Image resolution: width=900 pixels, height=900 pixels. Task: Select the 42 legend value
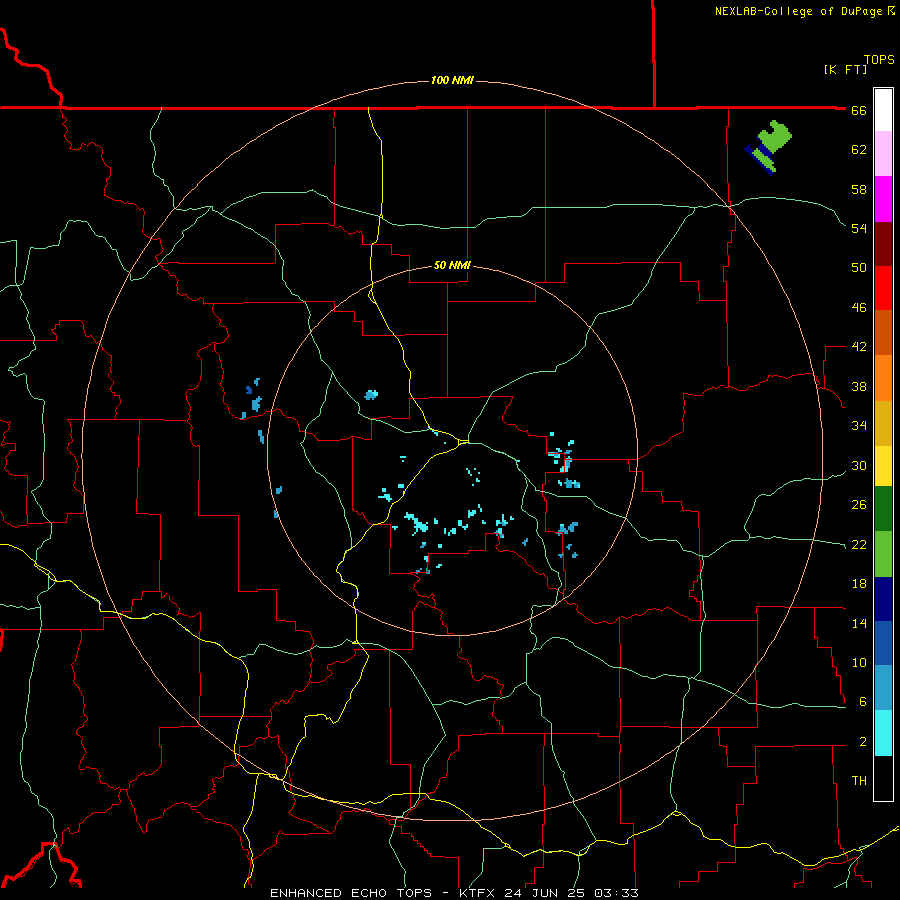click(x=859, y=347)
